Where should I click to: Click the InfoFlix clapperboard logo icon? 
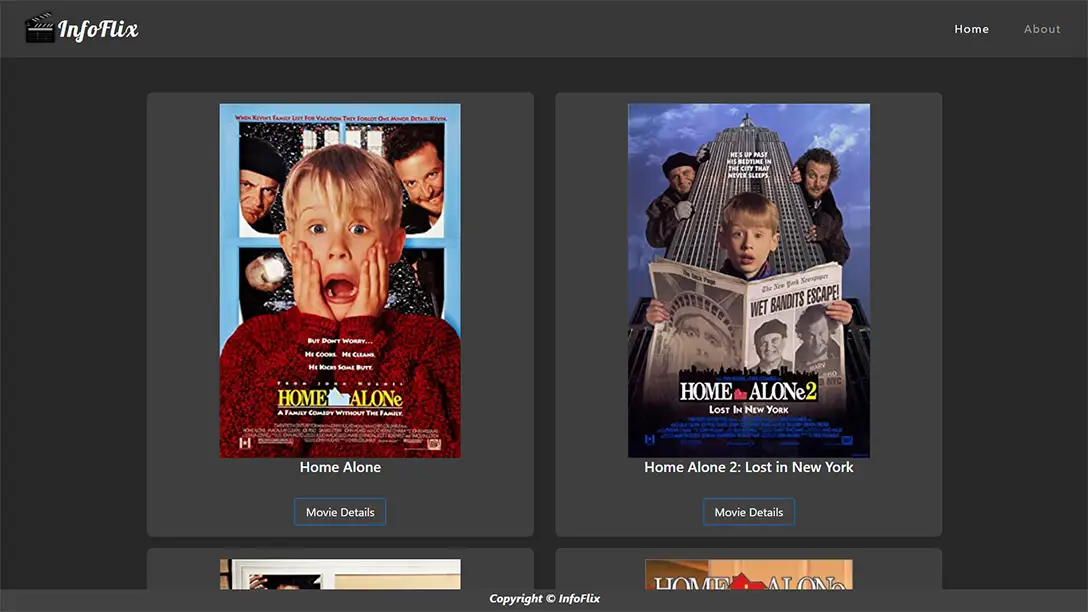[x=40, y=28]
